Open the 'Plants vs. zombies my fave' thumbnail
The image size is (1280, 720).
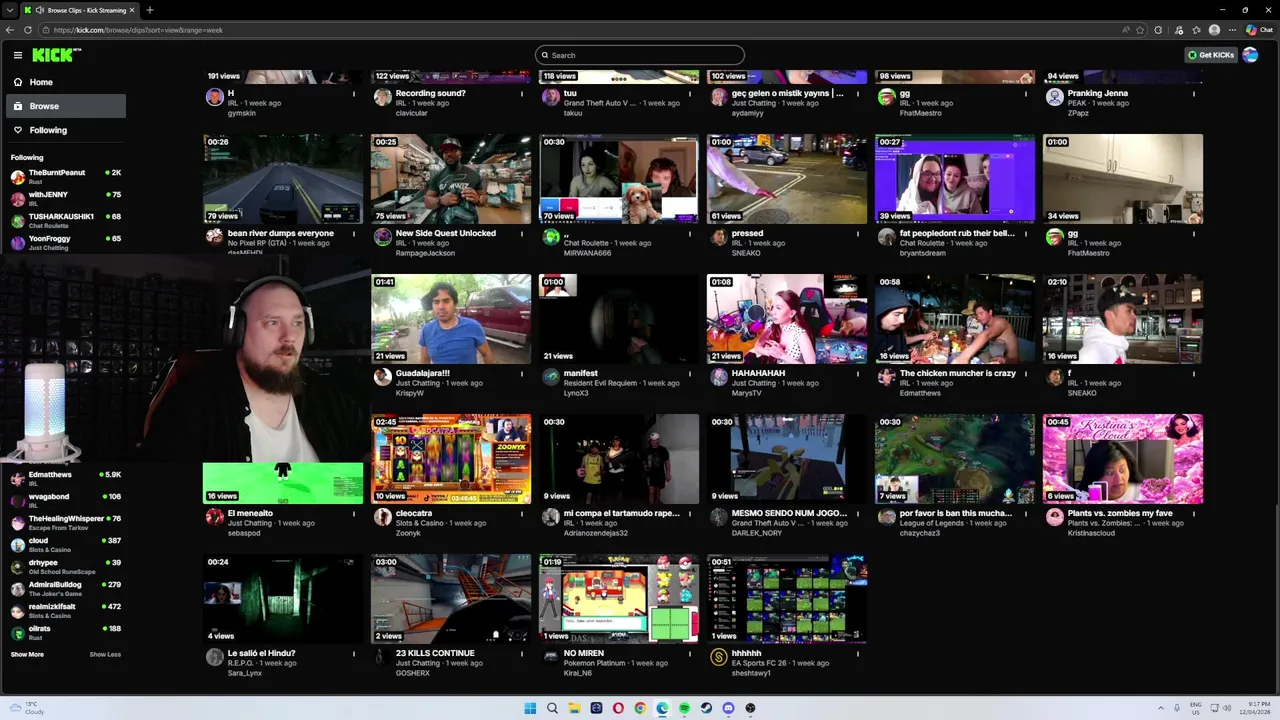click(x=1123, y=459)
